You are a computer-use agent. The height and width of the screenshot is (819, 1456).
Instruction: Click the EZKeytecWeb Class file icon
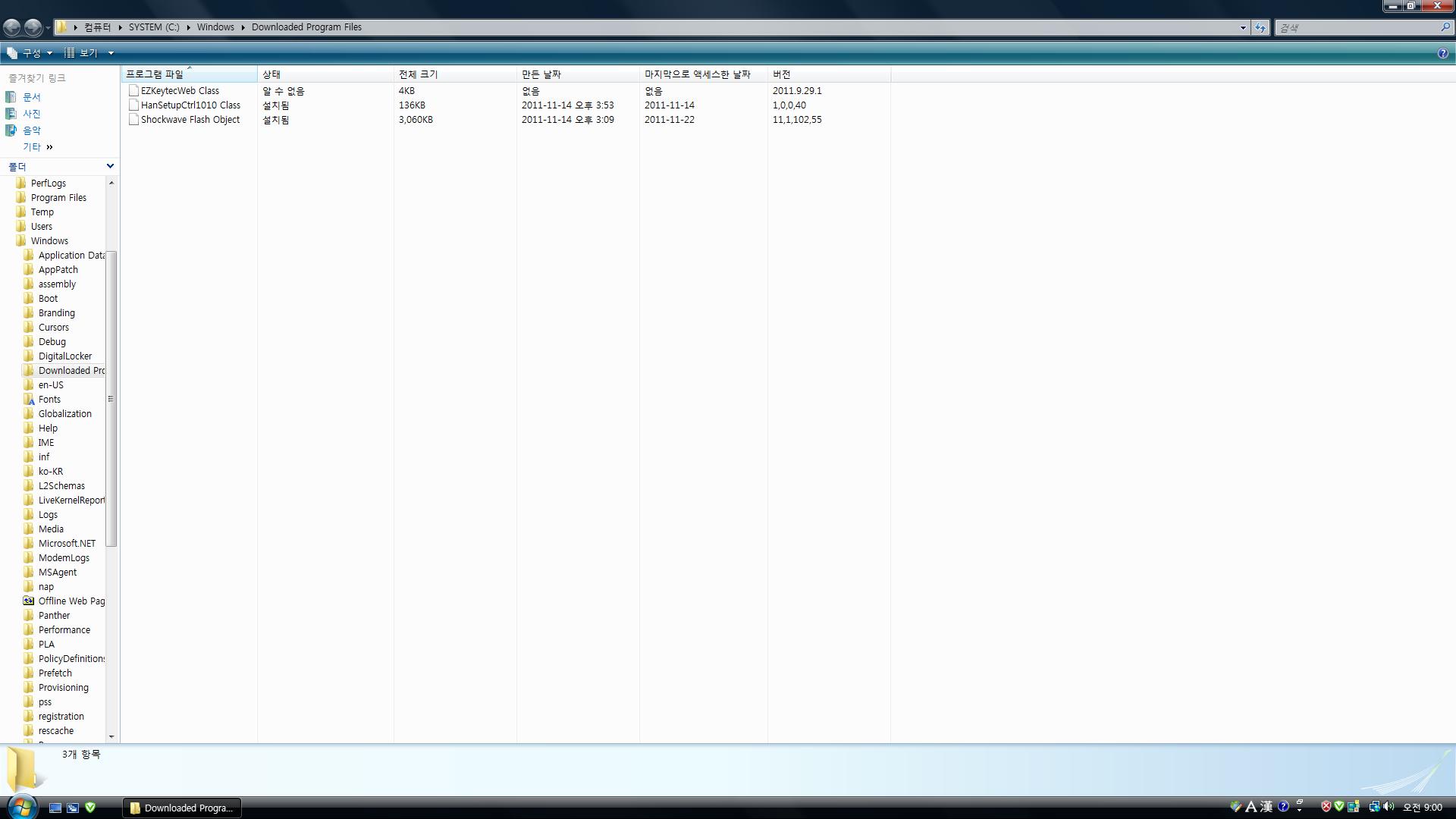point(133,91)
